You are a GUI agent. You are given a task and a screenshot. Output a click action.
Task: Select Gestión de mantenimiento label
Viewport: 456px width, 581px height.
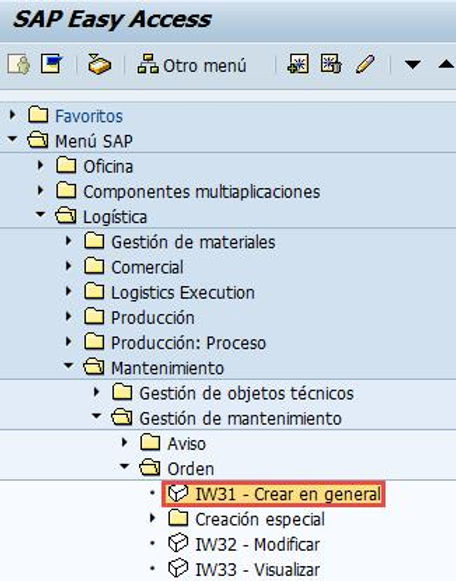240,419
